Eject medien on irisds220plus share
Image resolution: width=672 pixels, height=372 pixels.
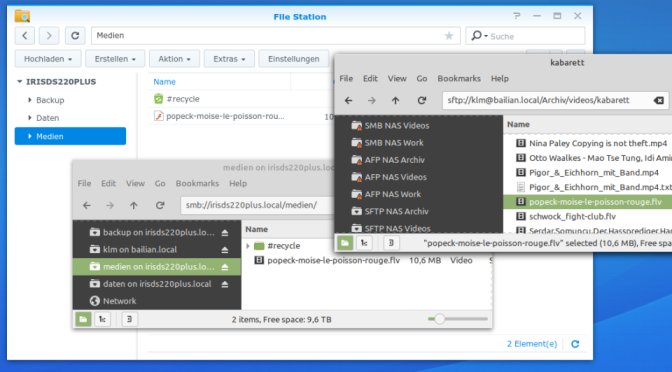tap(225, 267)
